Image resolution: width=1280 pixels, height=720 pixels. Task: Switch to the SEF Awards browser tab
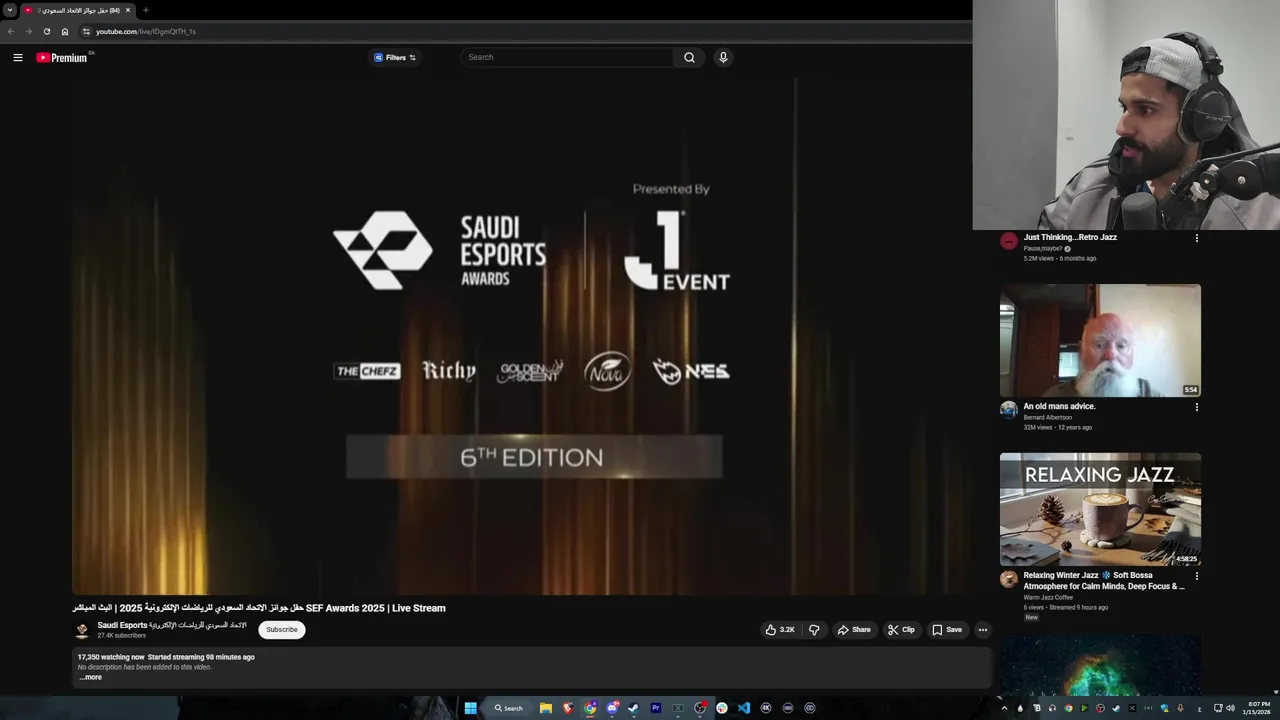pos(77,10)
